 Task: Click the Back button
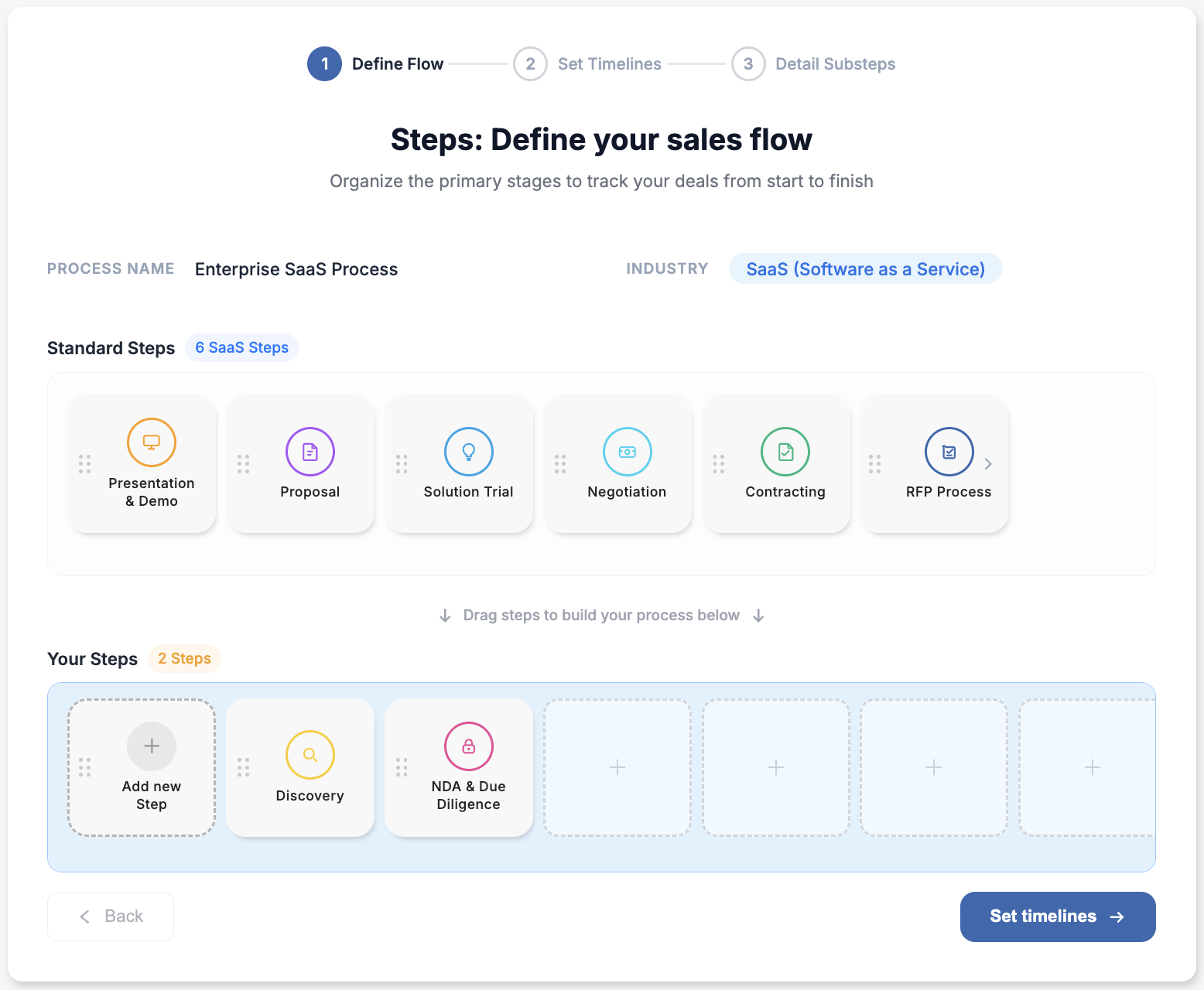point(111,917)
